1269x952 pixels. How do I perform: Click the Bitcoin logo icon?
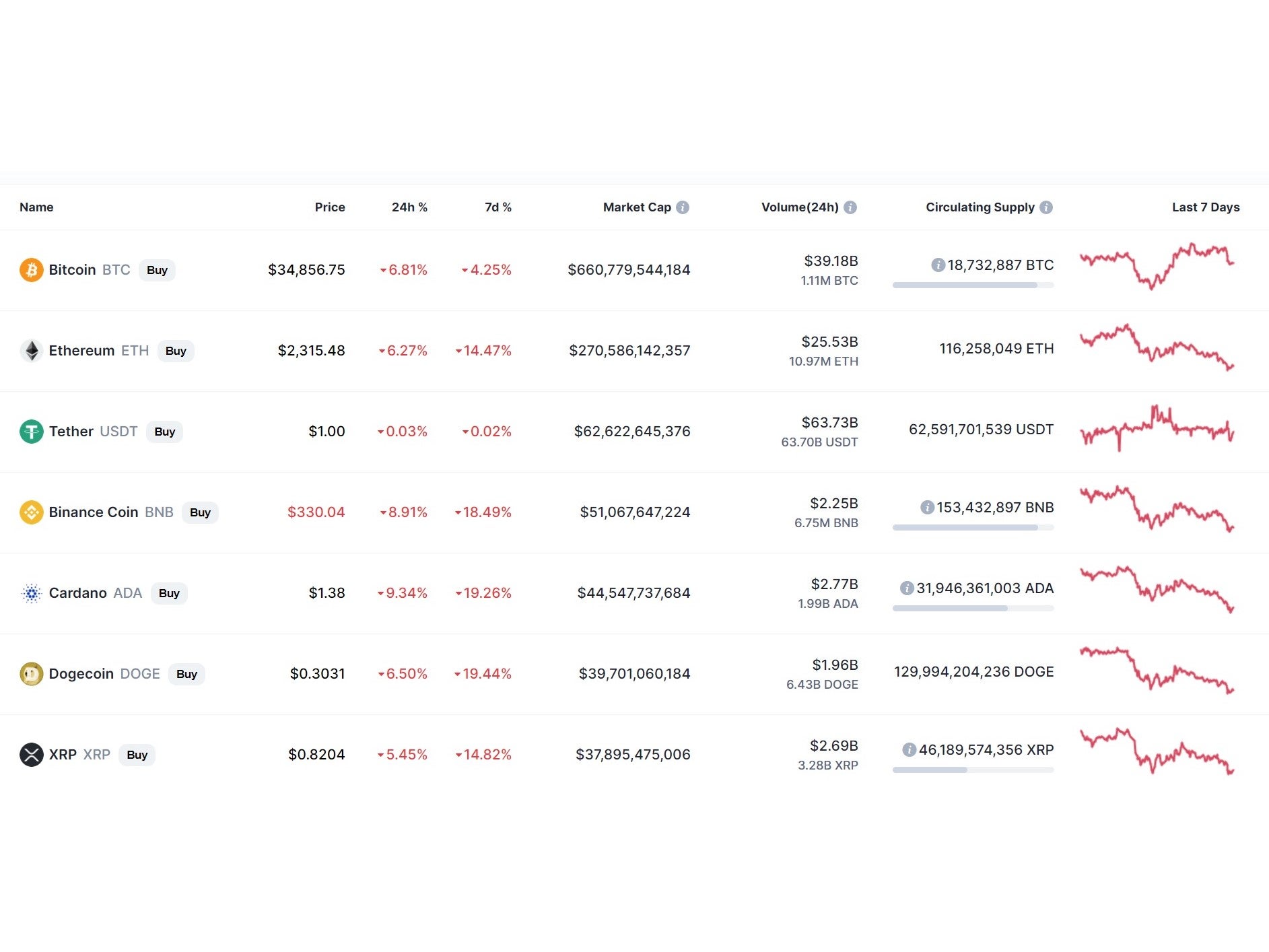[31, 270]
